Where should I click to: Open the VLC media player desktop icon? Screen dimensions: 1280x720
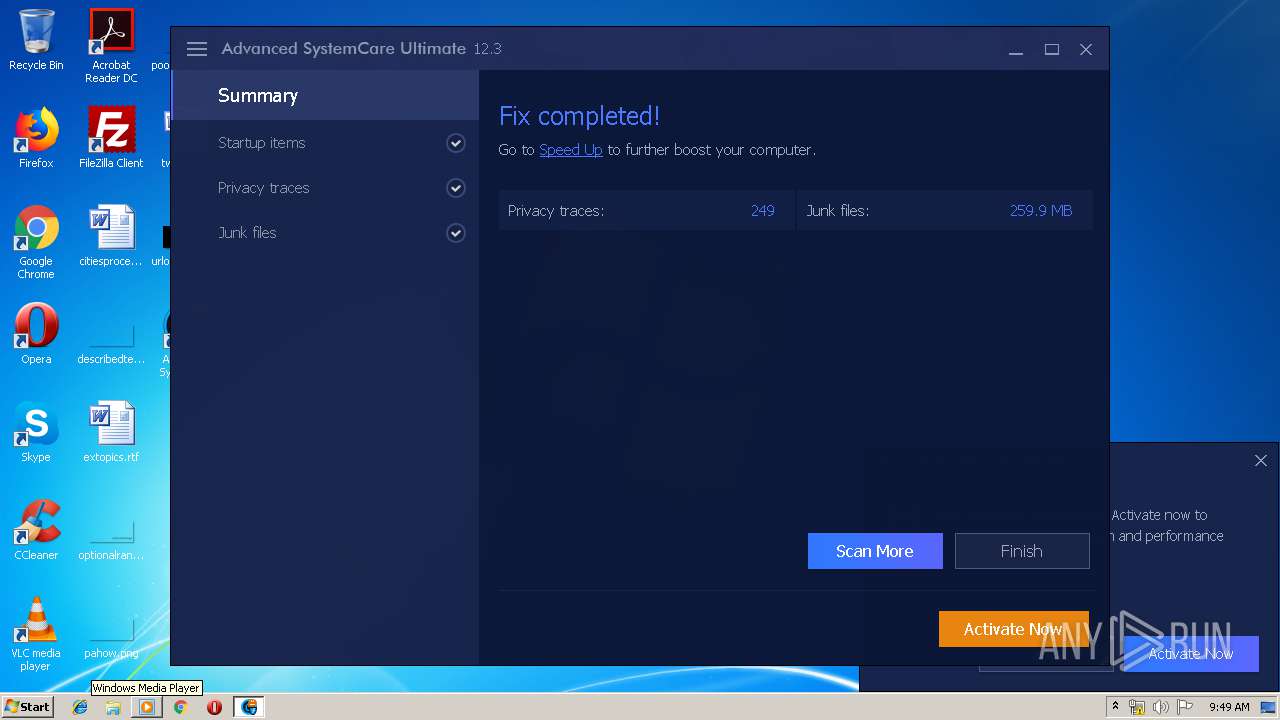click(x=36, y=634)
